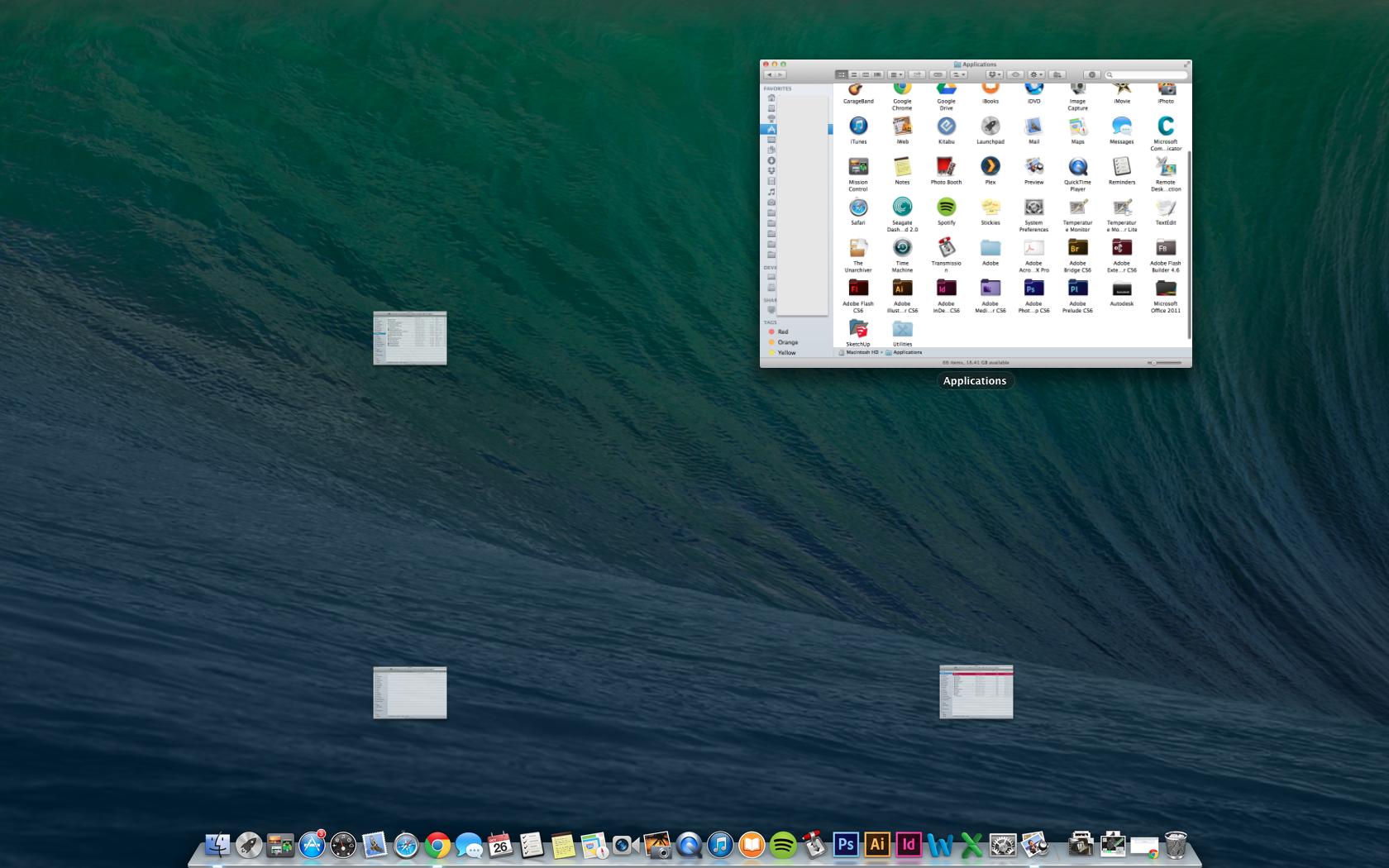The width and height of the screenshot is (1389, 868).
Task: Select the Stickies app icon
Action: coord(990,207)
